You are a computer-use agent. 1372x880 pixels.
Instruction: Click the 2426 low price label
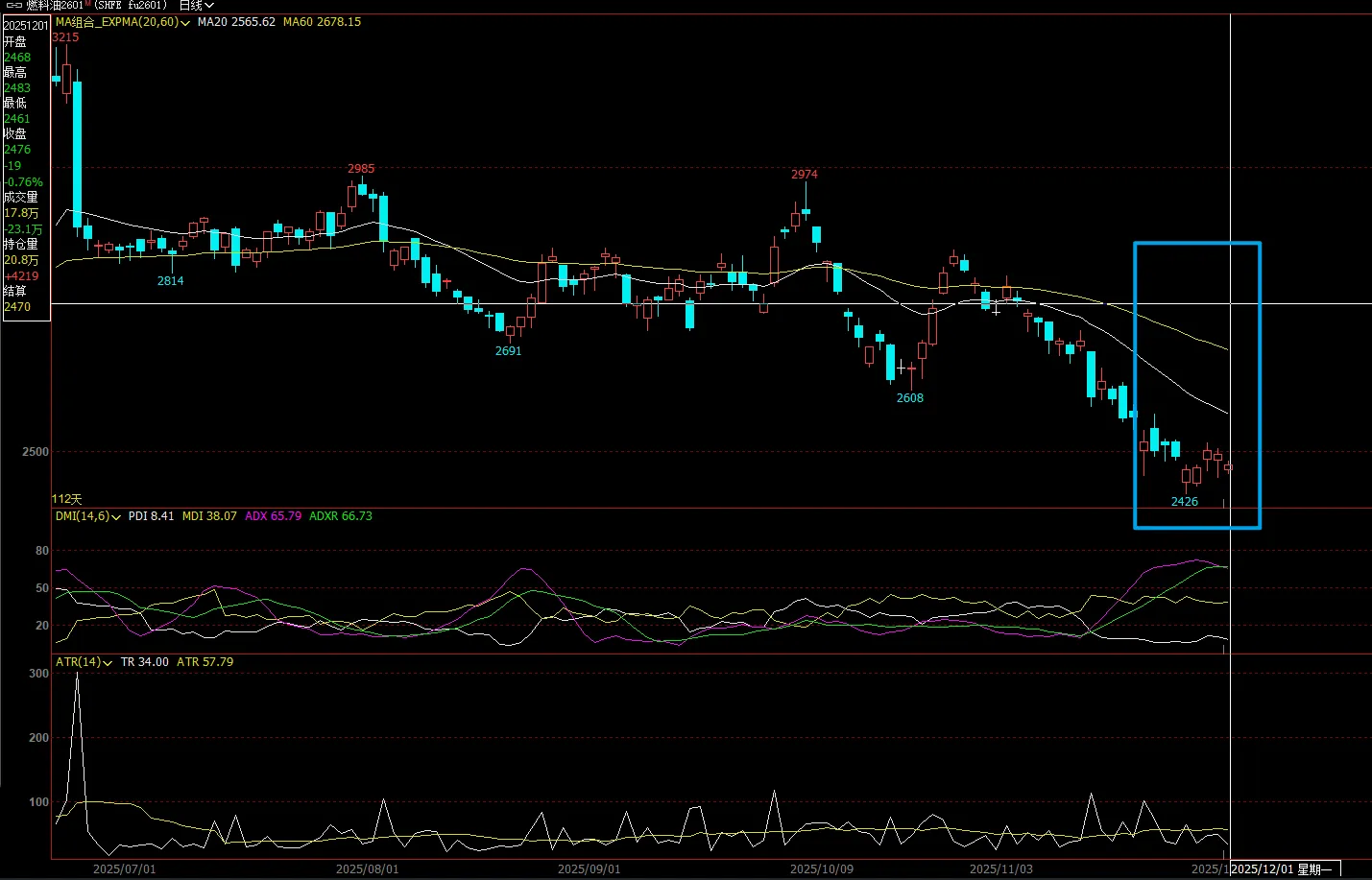click(1184, 502)
